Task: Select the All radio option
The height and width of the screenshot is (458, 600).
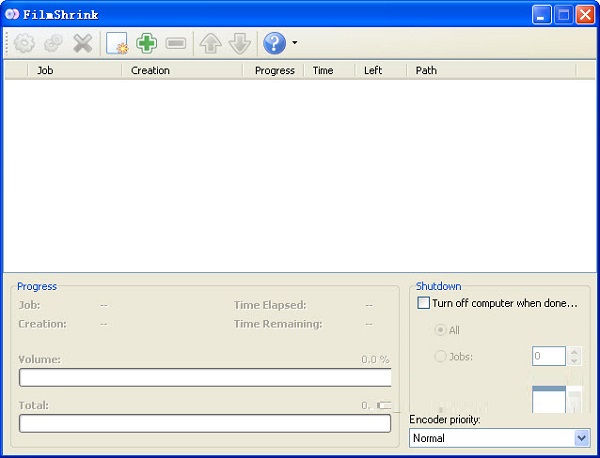Action: (x=440, y=330)
